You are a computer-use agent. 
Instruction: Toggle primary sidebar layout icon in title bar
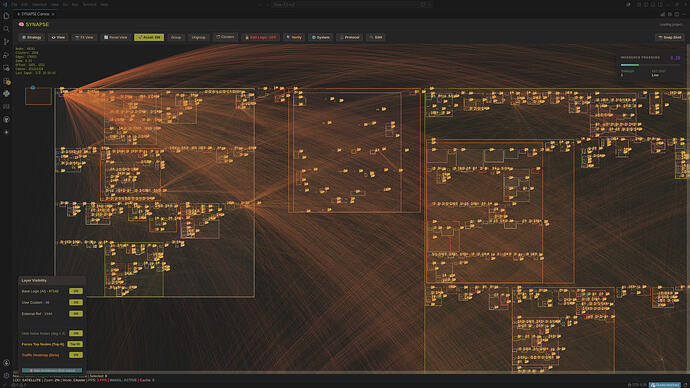[x=646, y=4]
